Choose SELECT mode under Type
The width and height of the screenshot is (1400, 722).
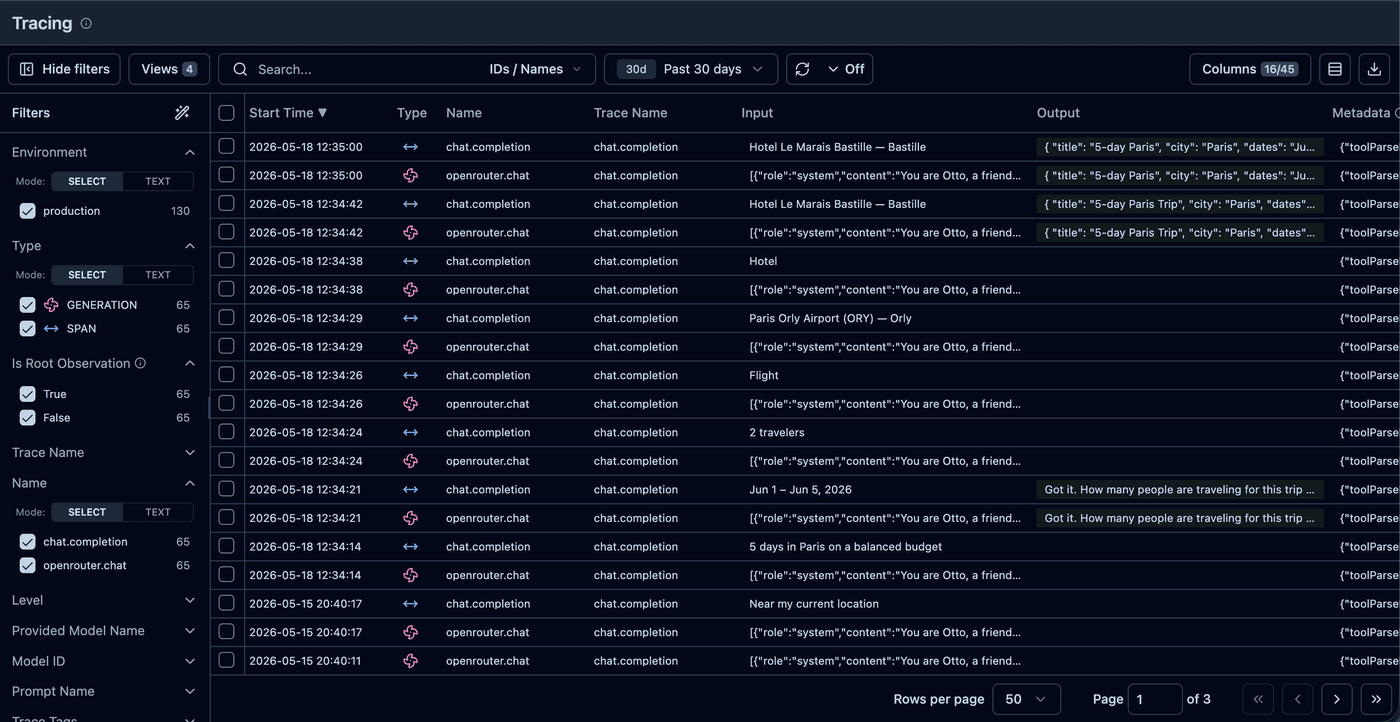(x=87, y=275)
